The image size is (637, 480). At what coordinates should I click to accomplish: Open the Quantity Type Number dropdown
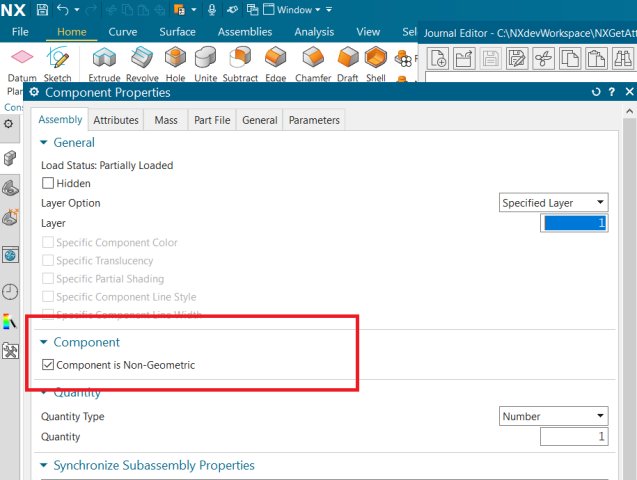click(553, 416)
